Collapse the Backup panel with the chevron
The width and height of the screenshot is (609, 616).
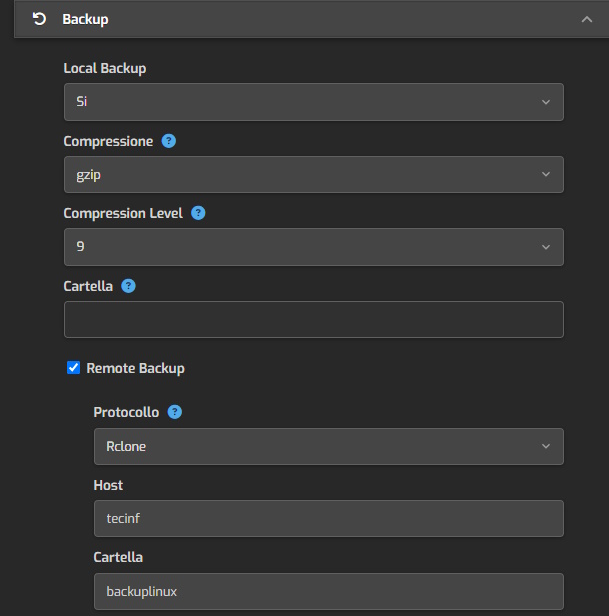tap(586, 19)
